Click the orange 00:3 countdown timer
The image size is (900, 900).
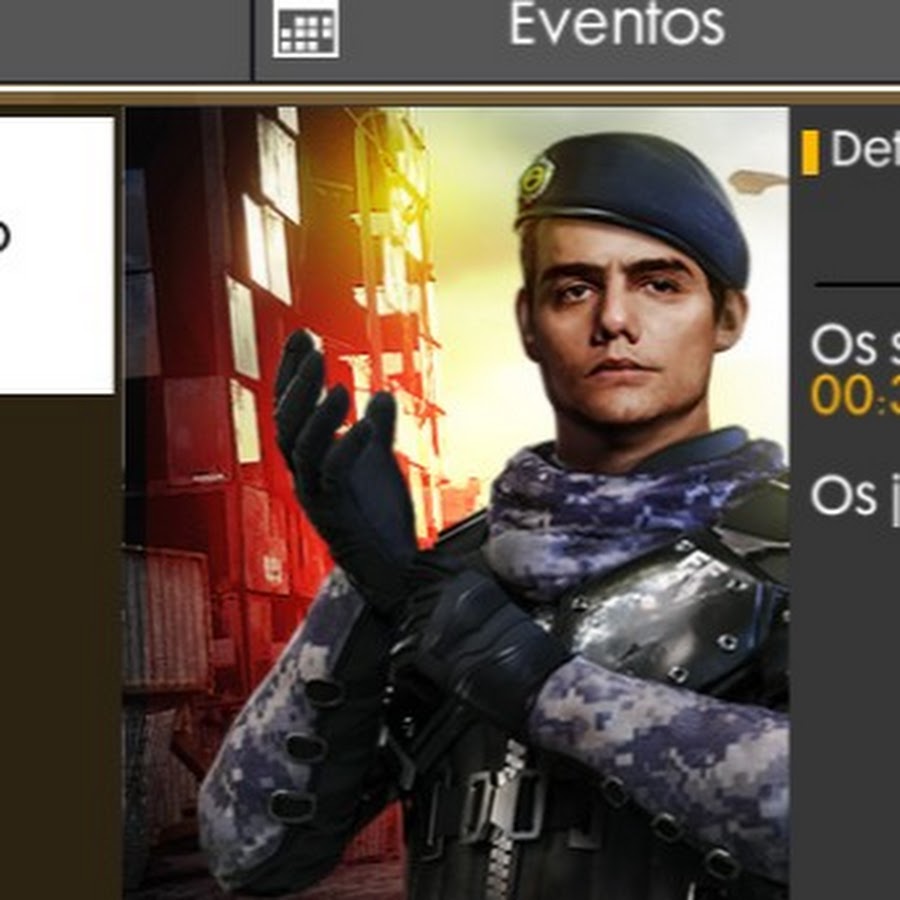click(x=855, y=395)
